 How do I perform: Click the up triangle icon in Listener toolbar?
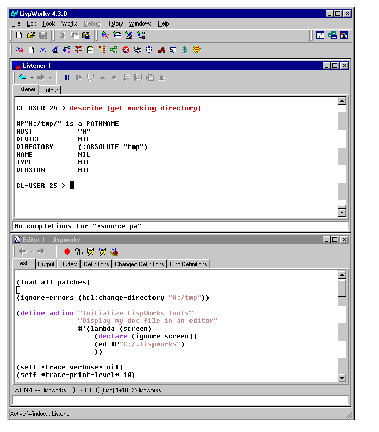[x=102, y=78]
